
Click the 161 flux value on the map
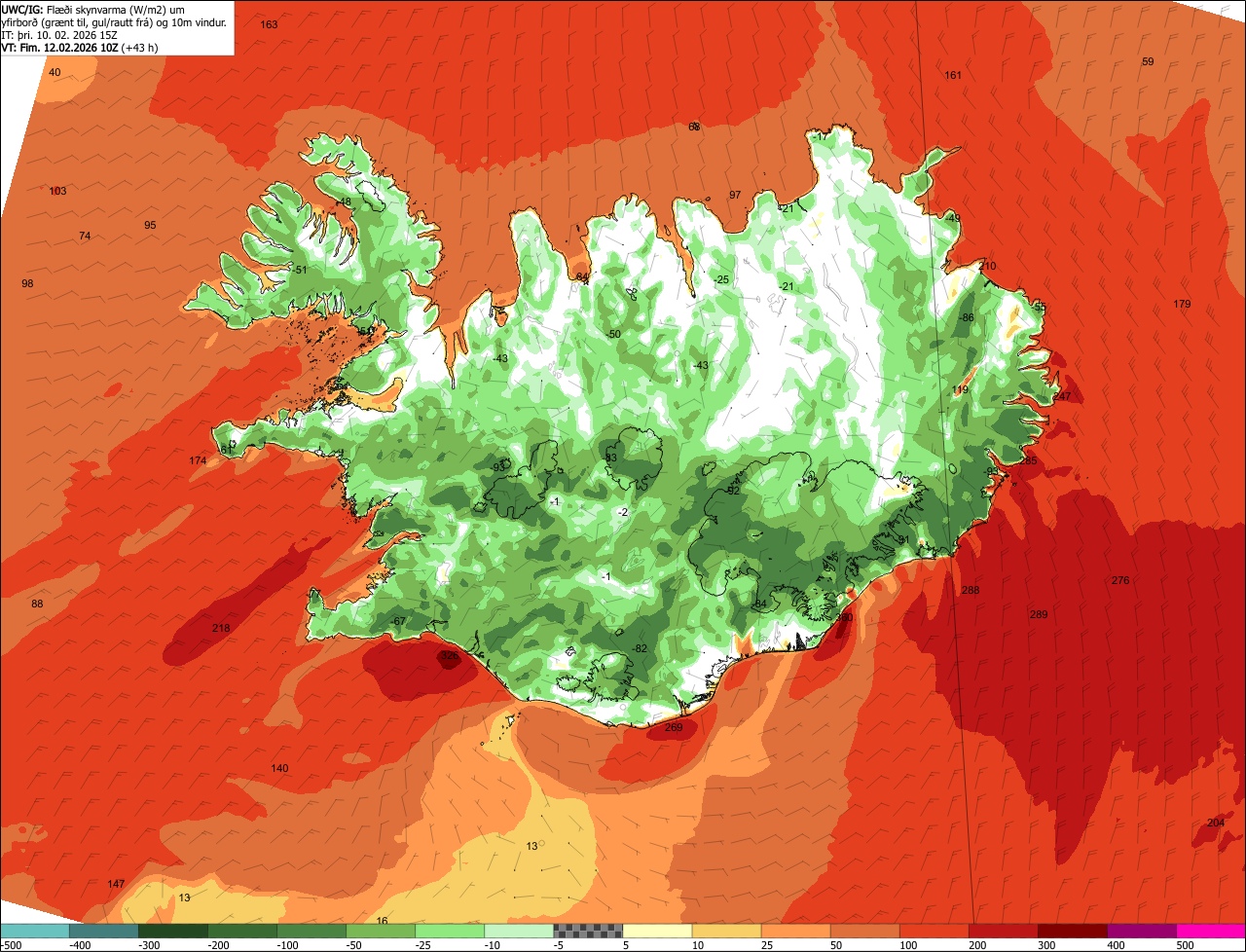(953, 75)
